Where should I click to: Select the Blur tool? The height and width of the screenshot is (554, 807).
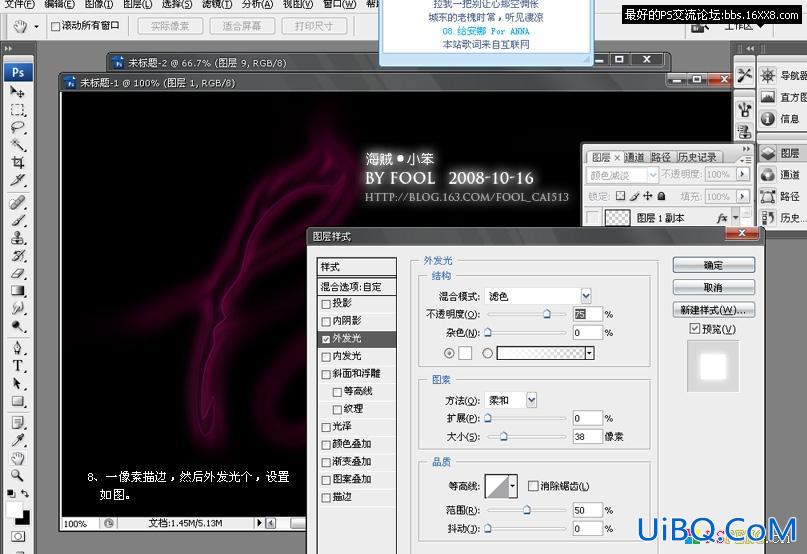click(x=17, y=308)
